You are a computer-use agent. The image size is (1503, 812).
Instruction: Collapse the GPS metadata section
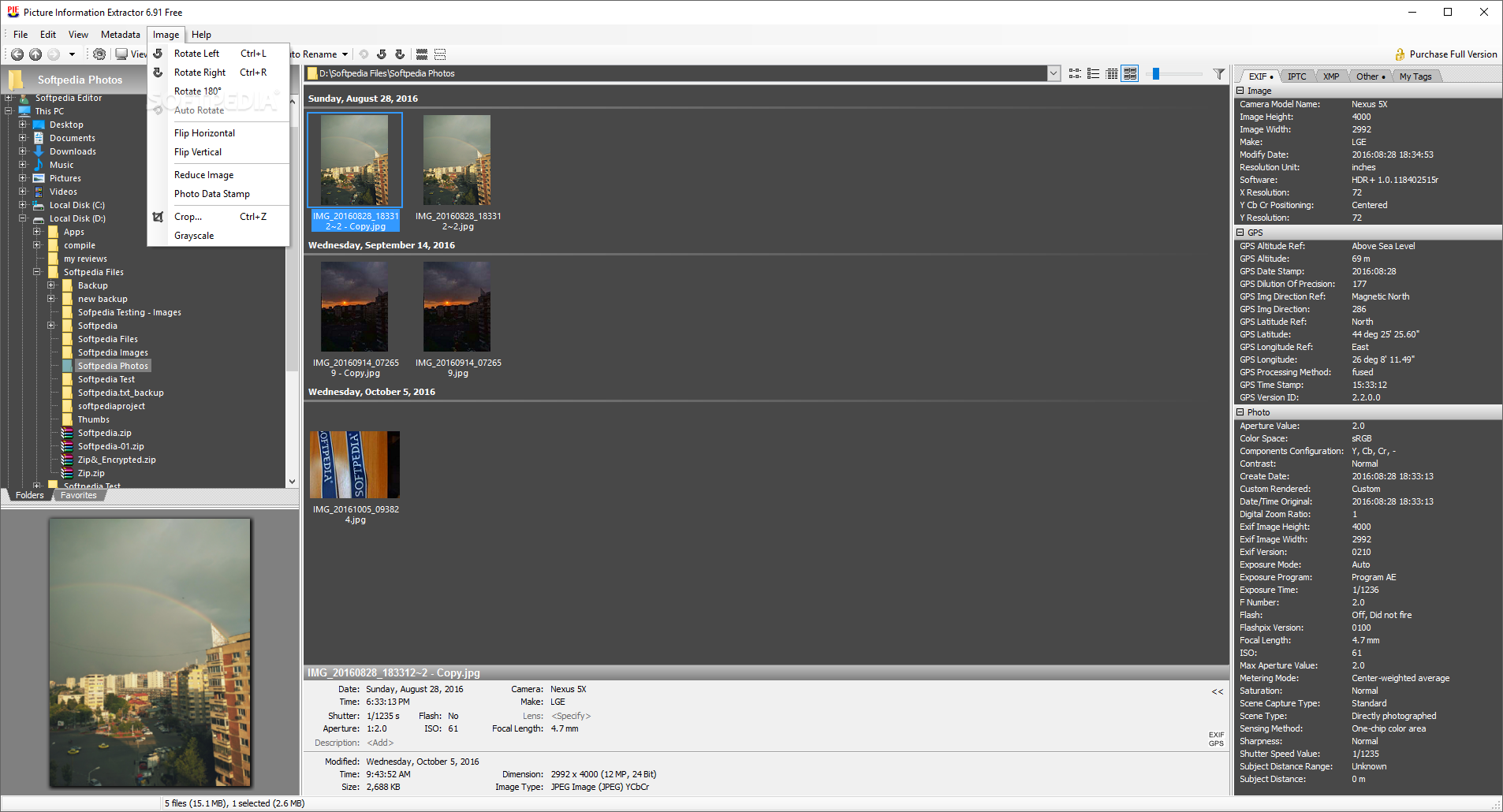click(x=1240, y=233)
